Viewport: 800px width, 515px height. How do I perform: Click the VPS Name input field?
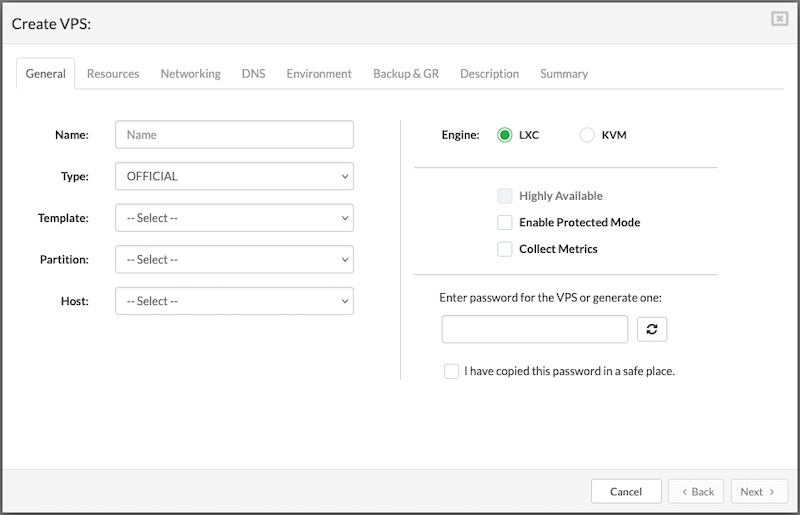[234, 135]
